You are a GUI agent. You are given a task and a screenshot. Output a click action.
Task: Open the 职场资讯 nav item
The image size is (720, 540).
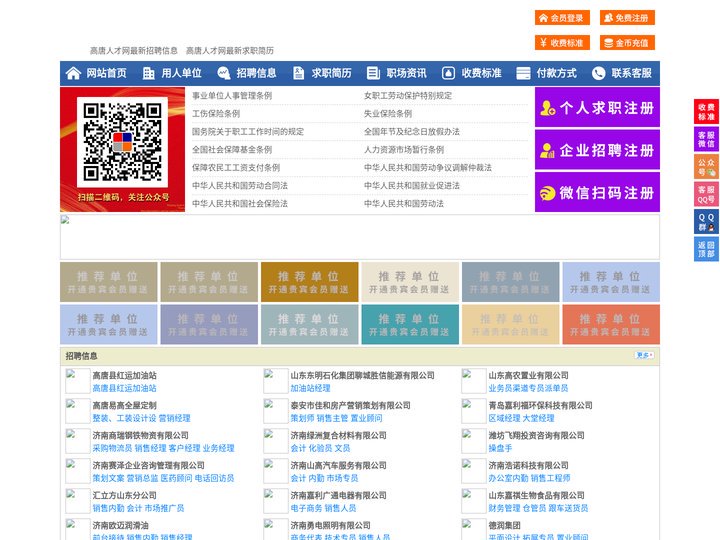click(406, 73)
